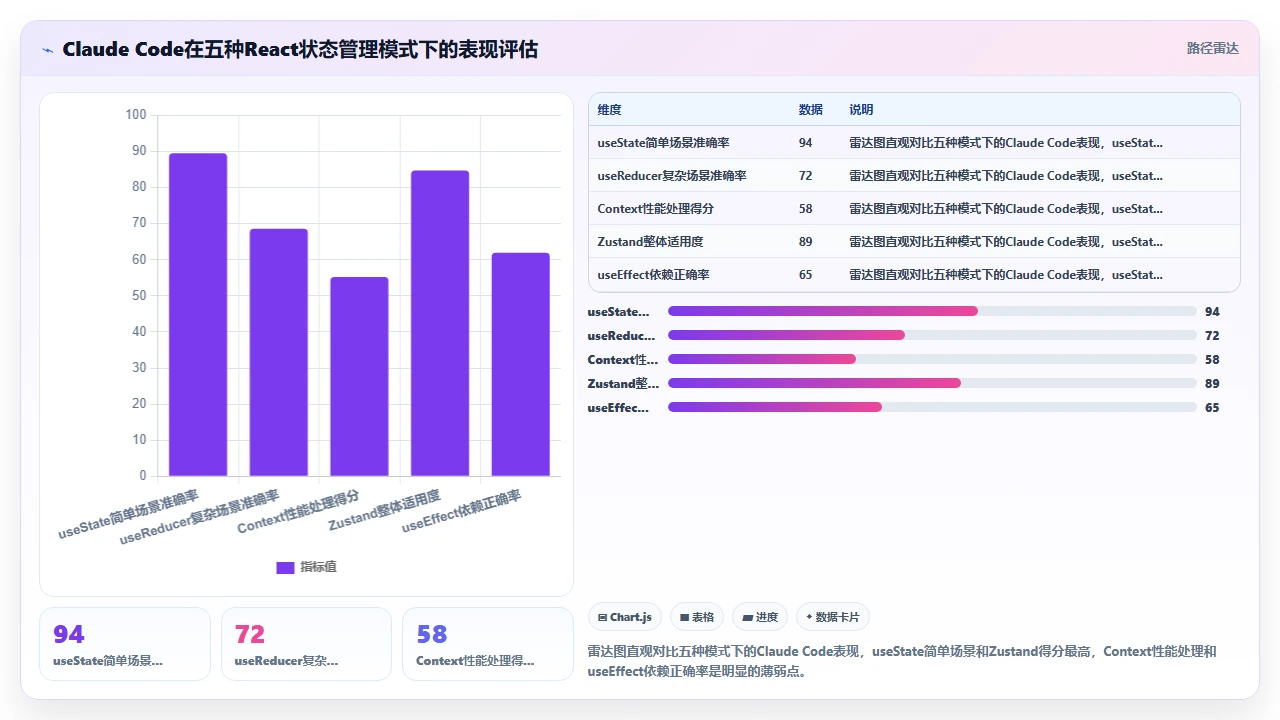Click the Zustand整体适用度 x-axis label

tap(385, 510)
